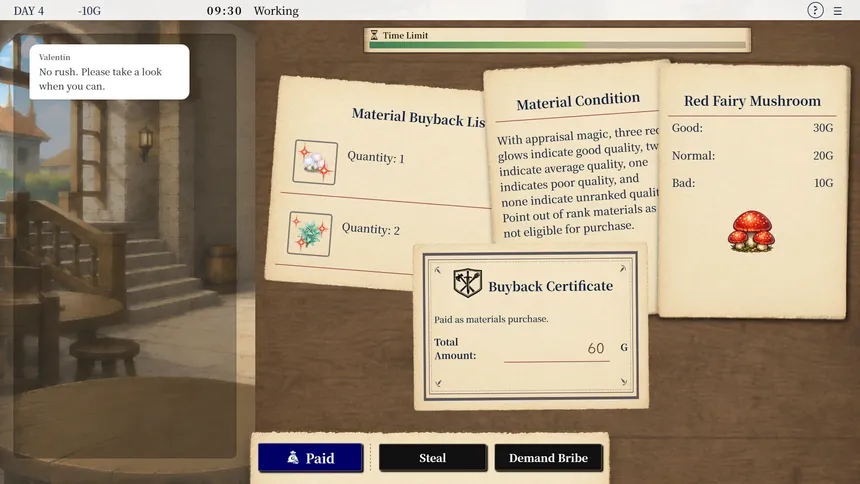860x484 pixels.
Task: Click the guild crest on Buyback Certificate
Action: 467,283
